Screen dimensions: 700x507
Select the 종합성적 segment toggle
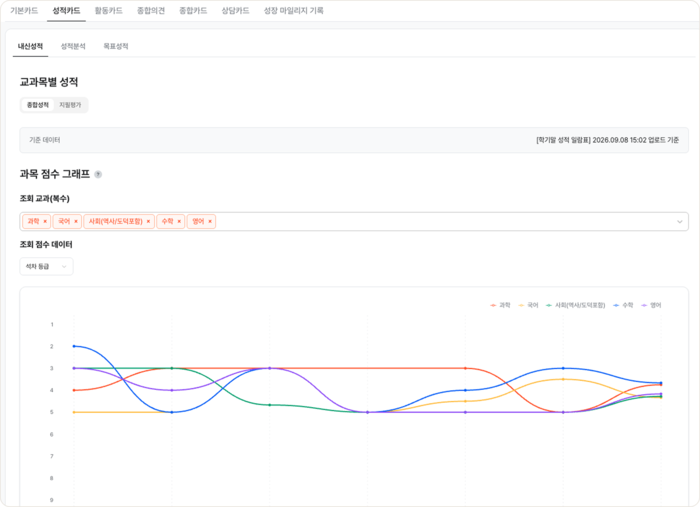[38, 105]
